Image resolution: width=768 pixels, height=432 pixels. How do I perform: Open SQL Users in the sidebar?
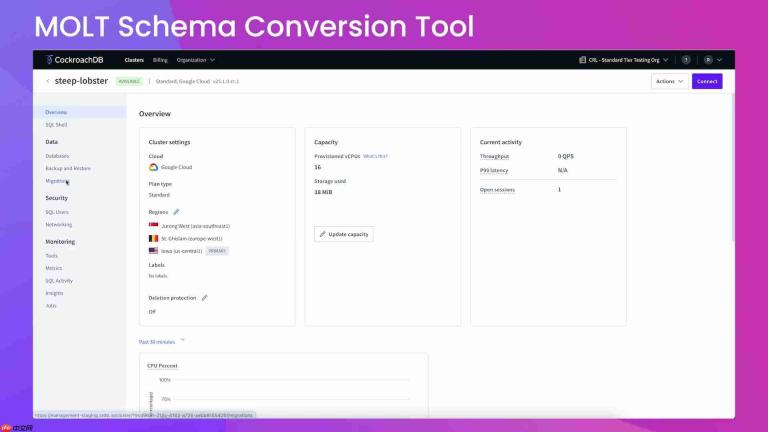[57, 212]
